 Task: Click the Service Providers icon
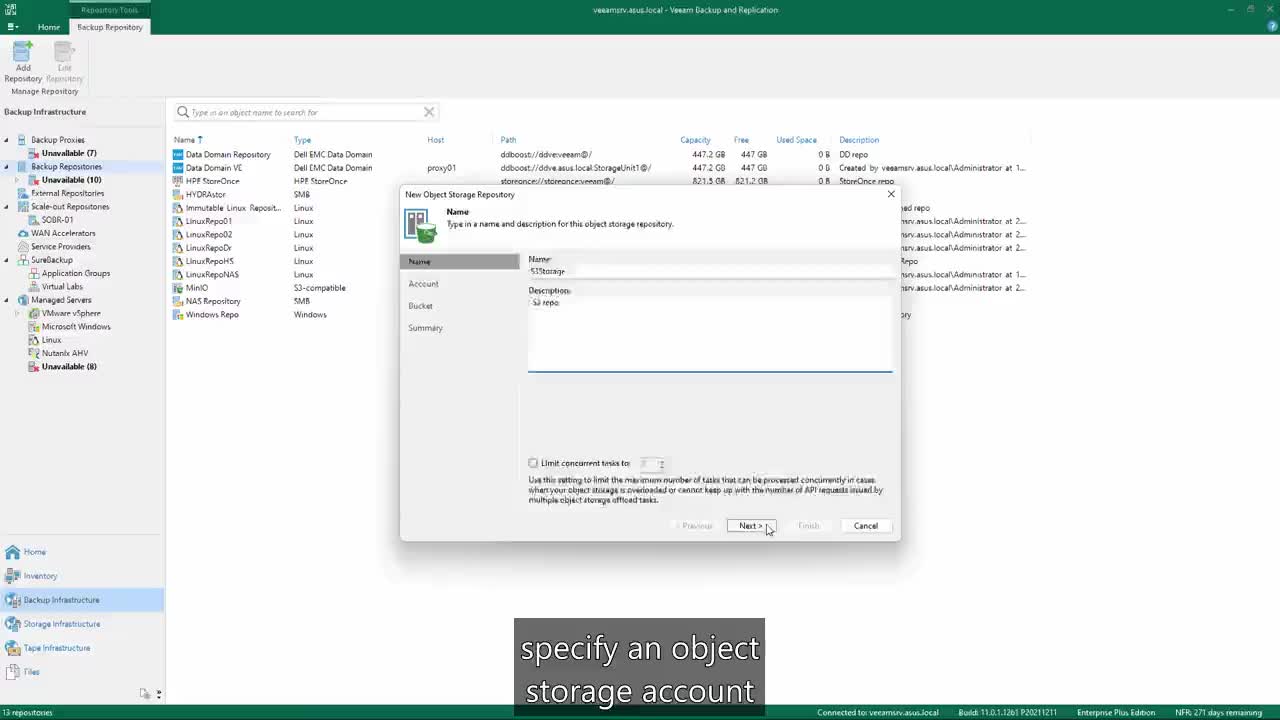tap(22, 247)
